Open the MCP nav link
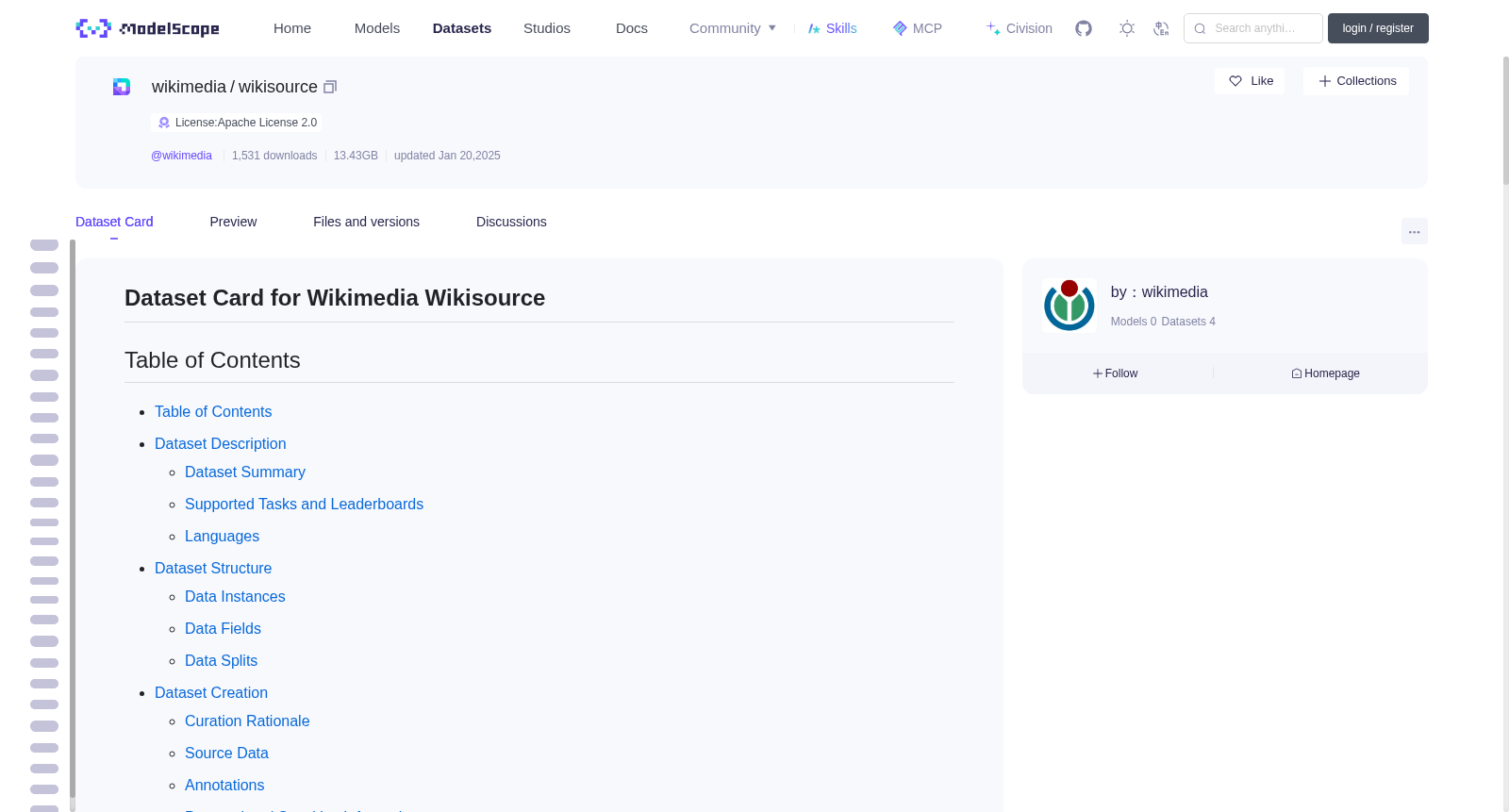Viewport: 1509px width, 812px height. coord(917,28)
